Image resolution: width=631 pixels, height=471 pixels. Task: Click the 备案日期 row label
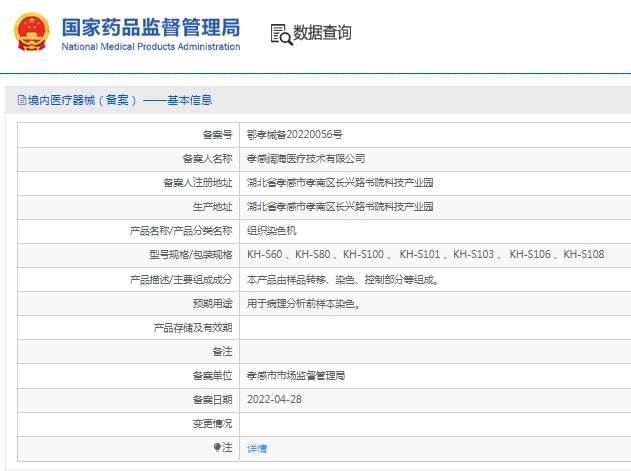(212, 400)
